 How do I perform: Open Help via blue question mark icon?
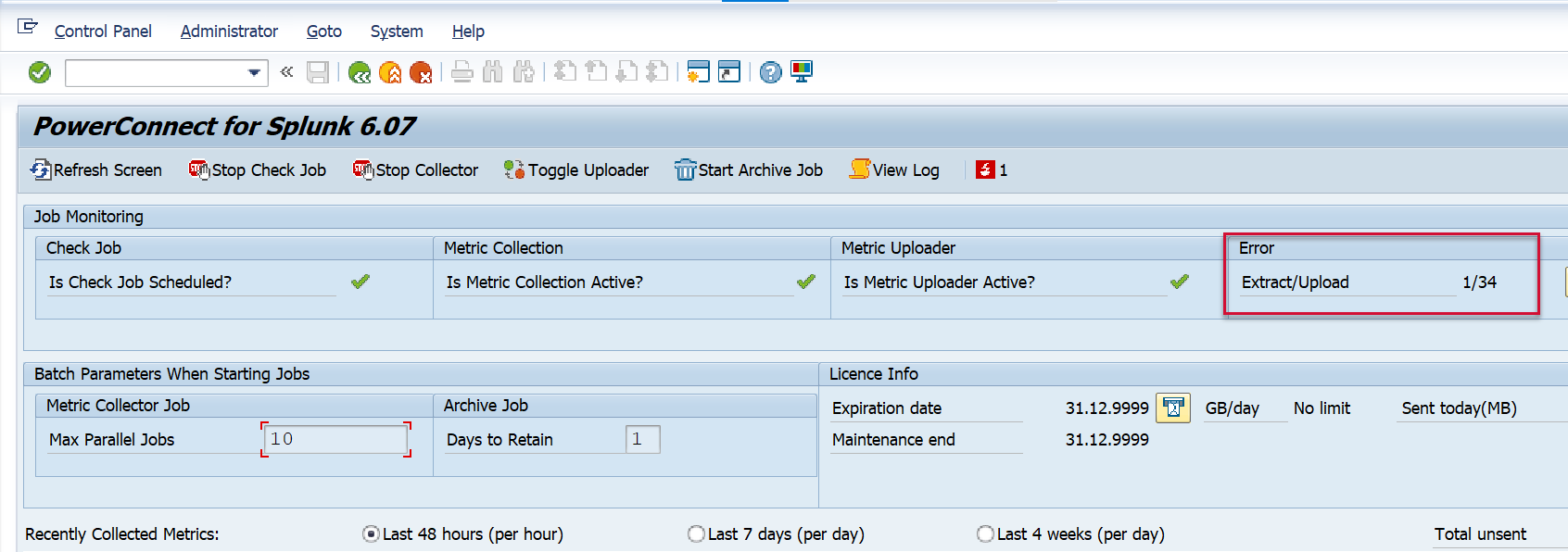click(x=770, y=72)
